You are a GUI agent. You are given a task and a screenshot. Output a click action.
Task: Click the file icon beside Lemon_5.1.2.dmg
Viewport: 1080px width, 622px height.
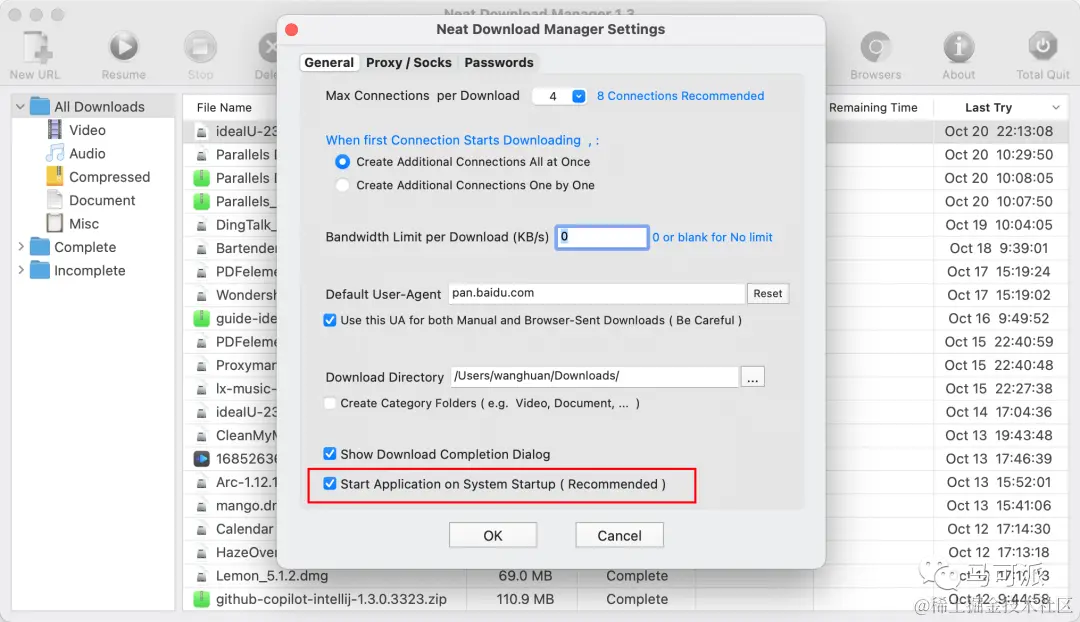(202, 576)
